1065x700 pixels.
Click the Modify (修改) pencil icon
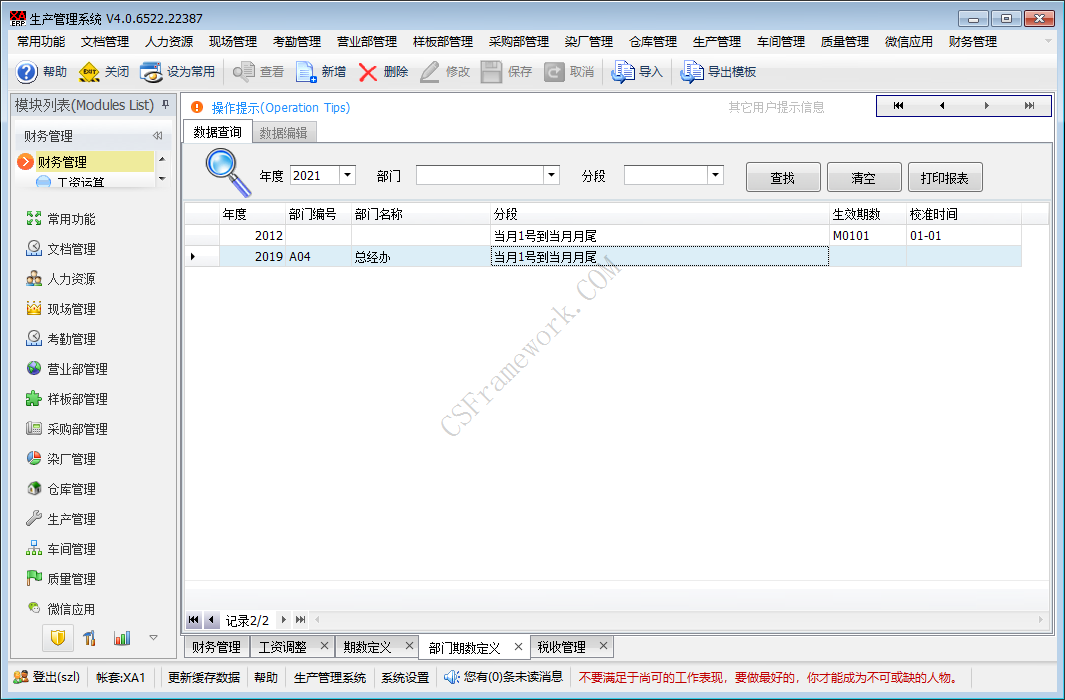pos(430,72)
